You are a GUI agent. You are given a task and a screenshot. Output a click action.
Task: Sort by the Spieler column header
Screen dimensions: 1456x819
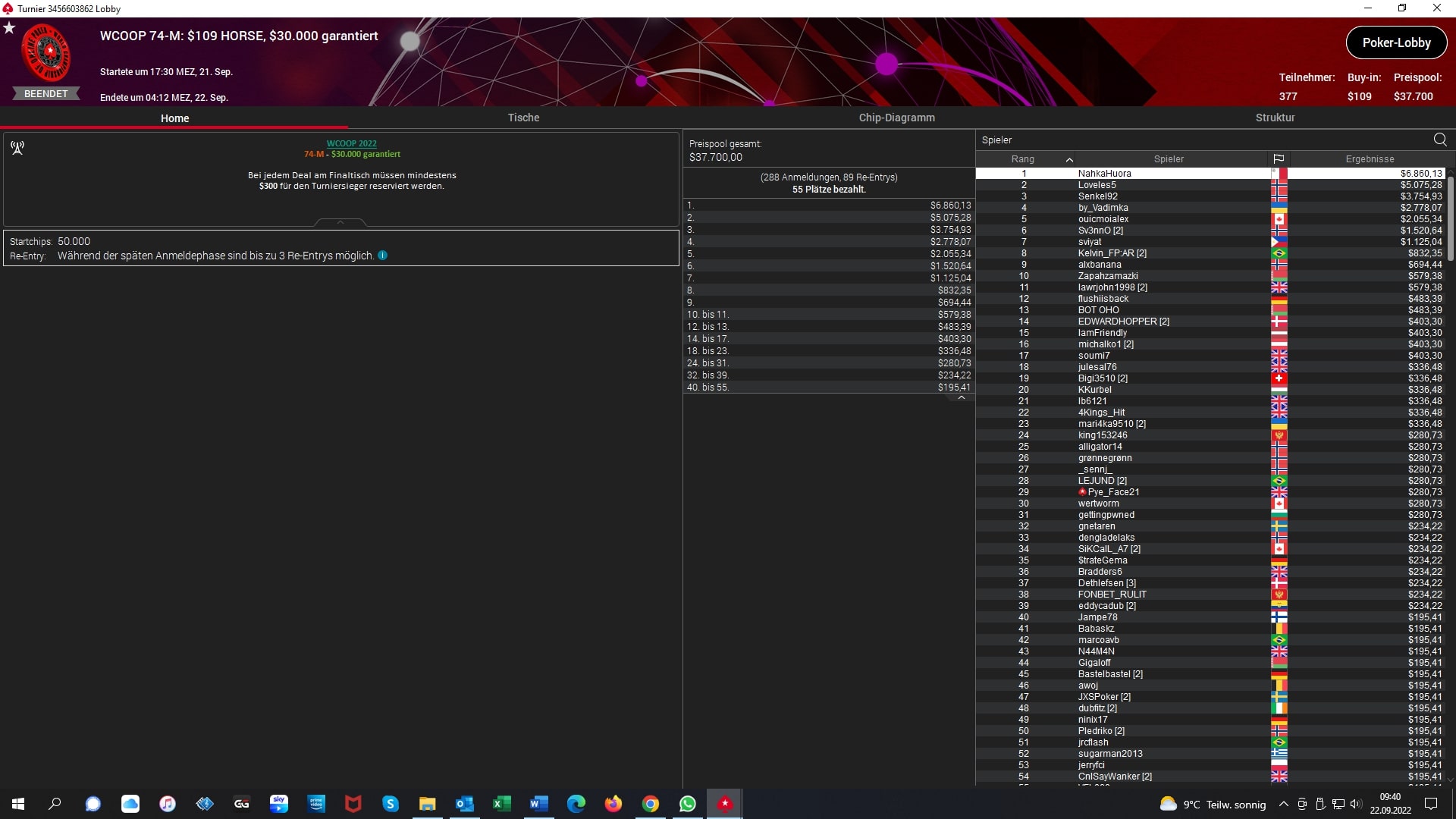point(1169,159)
